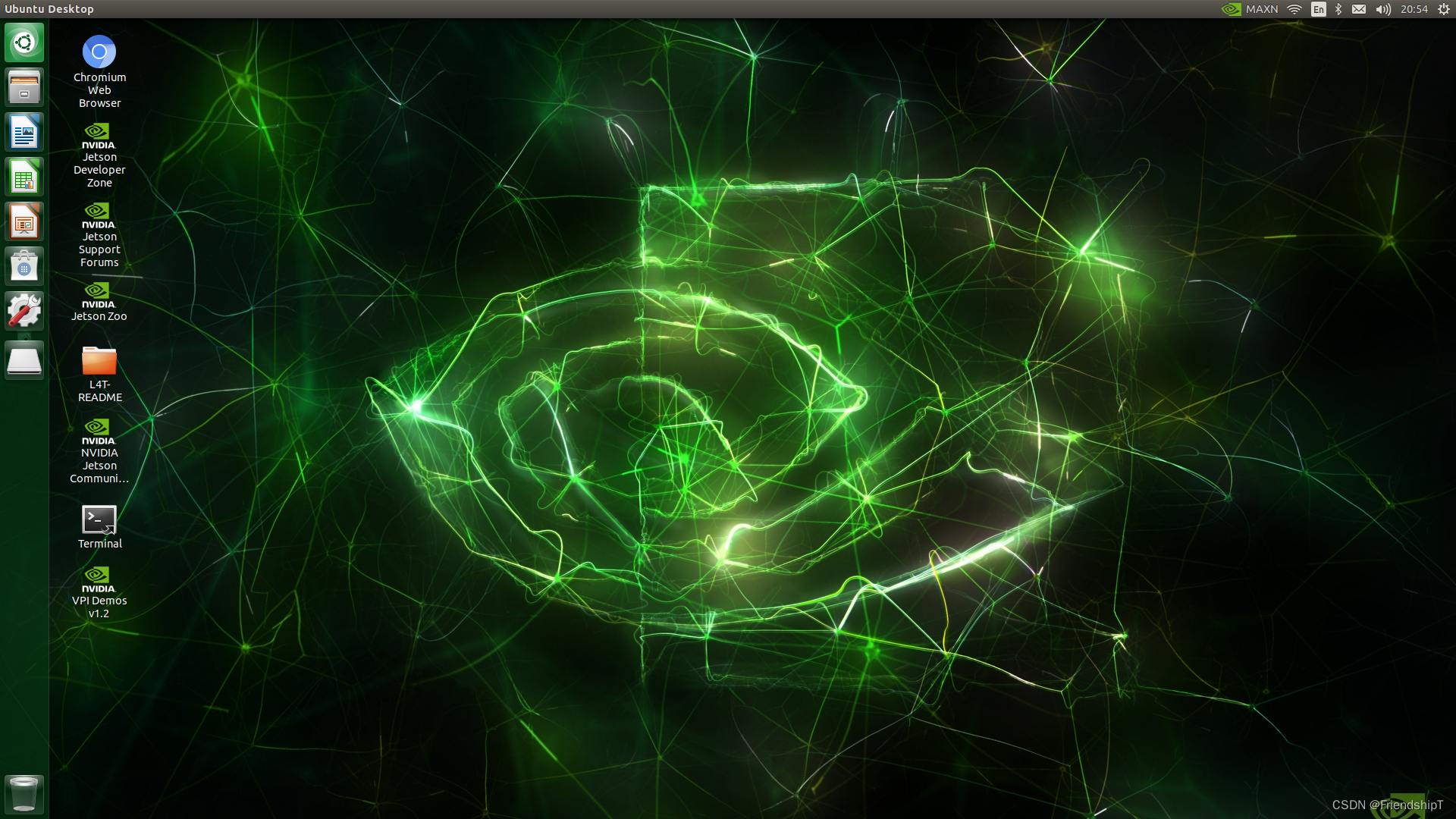Launch the Terminal desktop icon
Viewport: 1456px width, 819px height.
[x=99, y=521]
